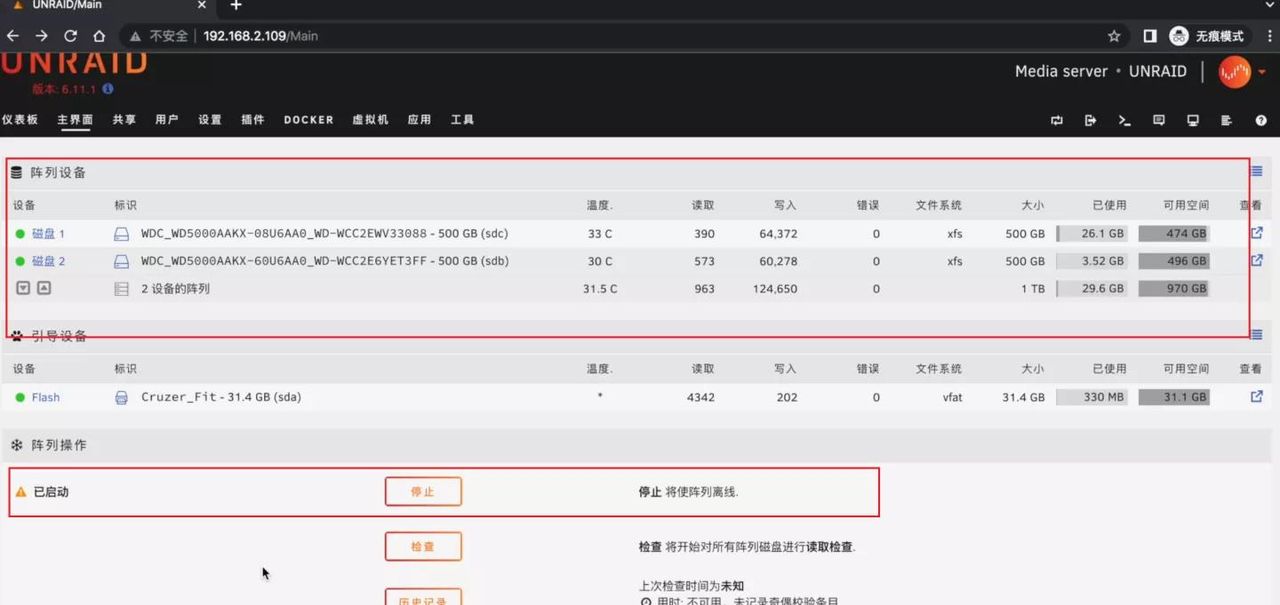Click the logout icon in the toolbar

tap(1090, 120)
